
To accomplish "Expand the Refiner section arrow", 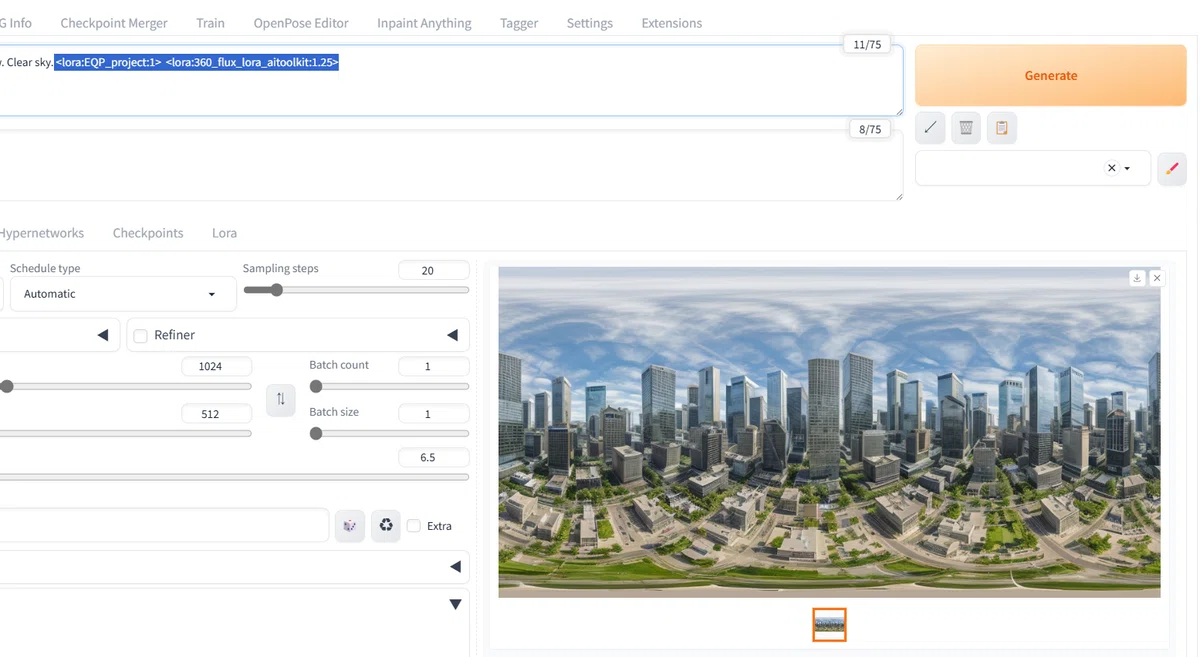I will click(x=452, y=336).
